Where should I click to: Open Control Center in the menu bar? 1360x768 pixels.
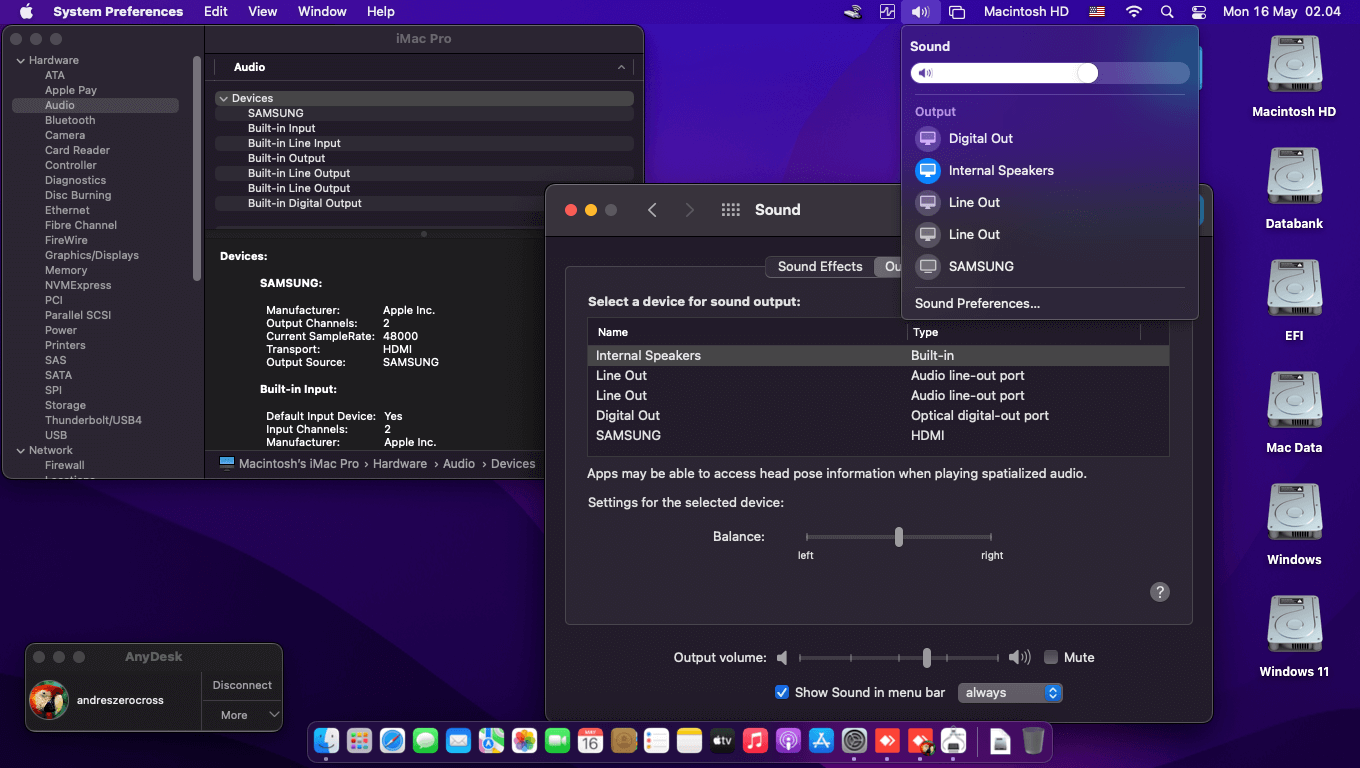tap(1200, 12)
